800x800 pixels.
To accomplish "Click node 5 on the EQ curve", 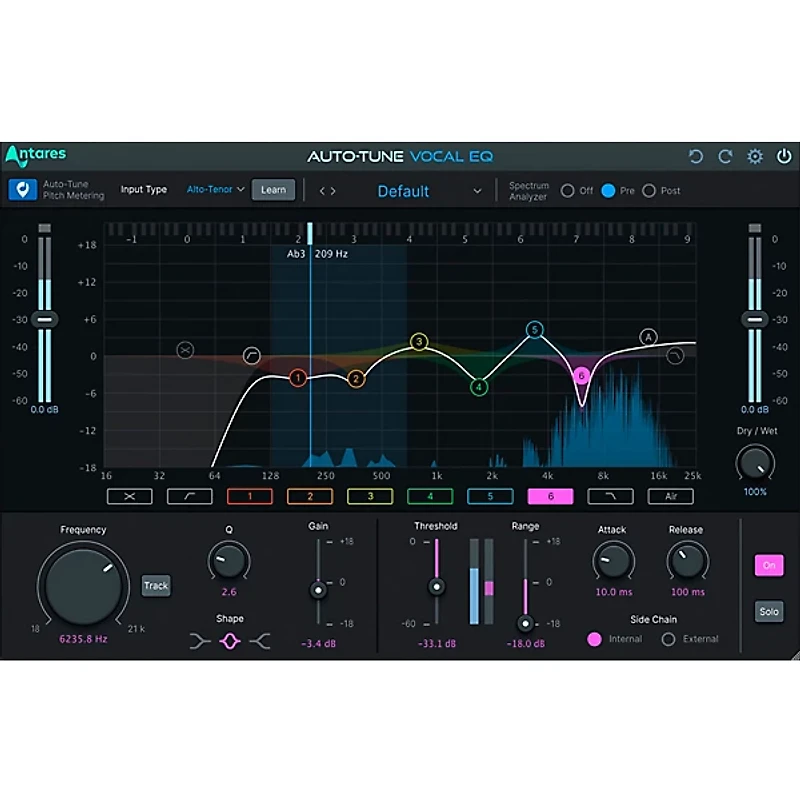I will coord(534,329).
